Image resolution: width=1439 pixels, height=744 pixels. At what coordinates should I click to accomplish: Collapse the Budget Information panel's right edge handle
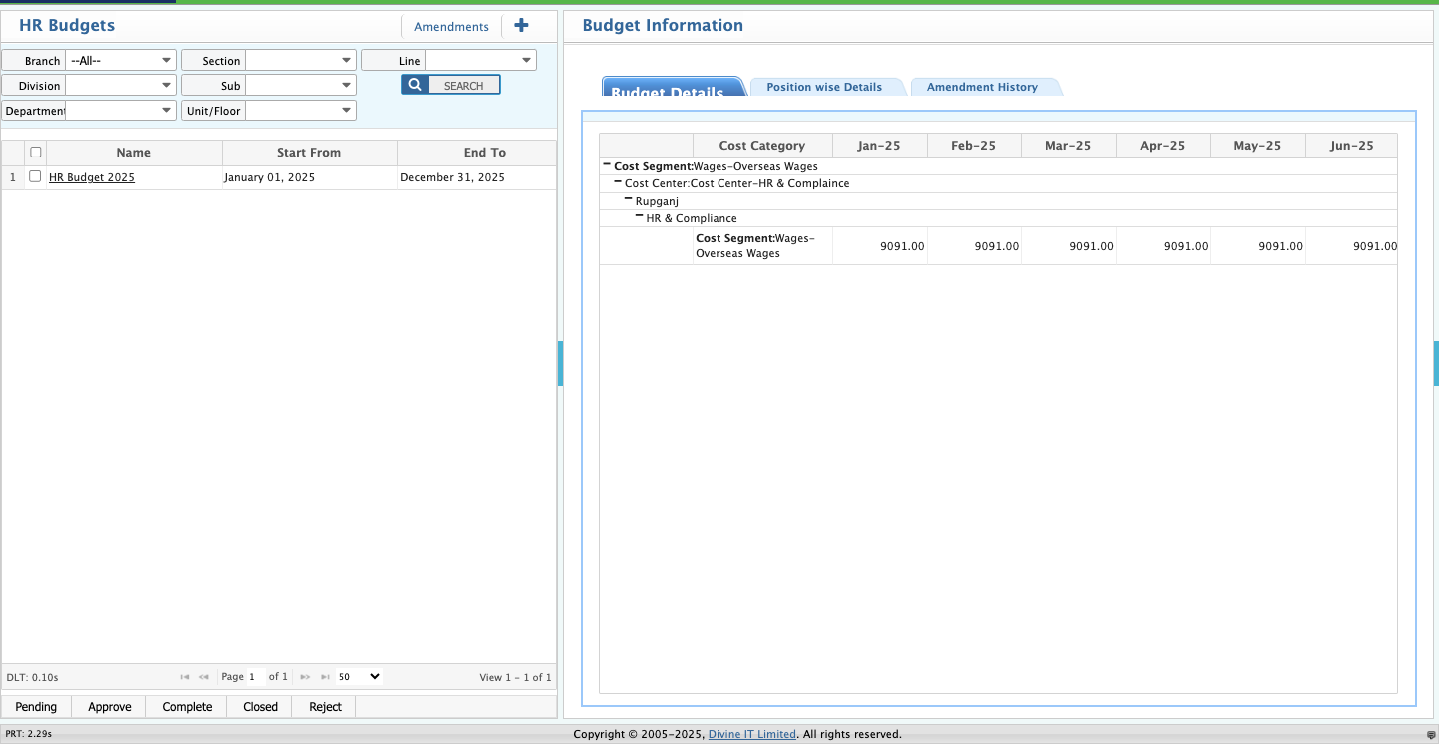tap(1434, 363)
